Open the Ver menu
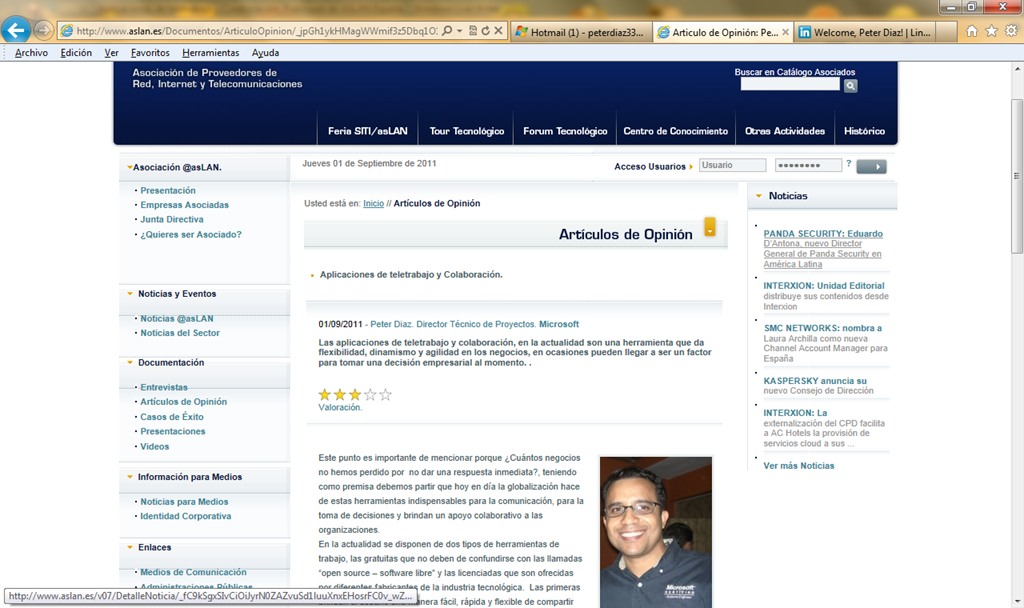1024x608 pixels. click(x=111, y=53)
